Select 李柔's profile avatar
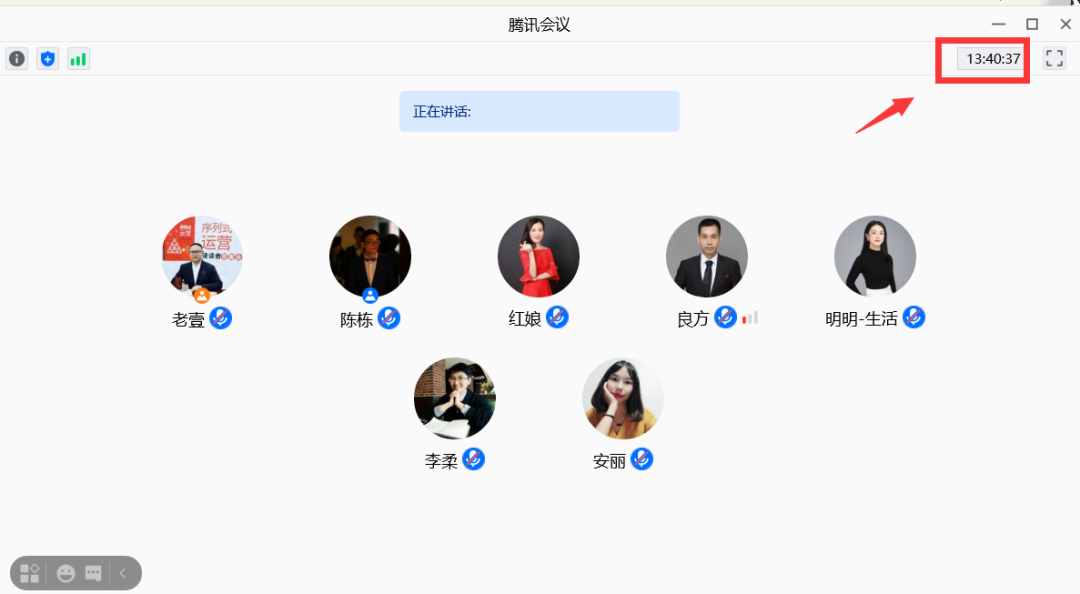This screenshot has height=594, width=1080. tap(455, 398)
